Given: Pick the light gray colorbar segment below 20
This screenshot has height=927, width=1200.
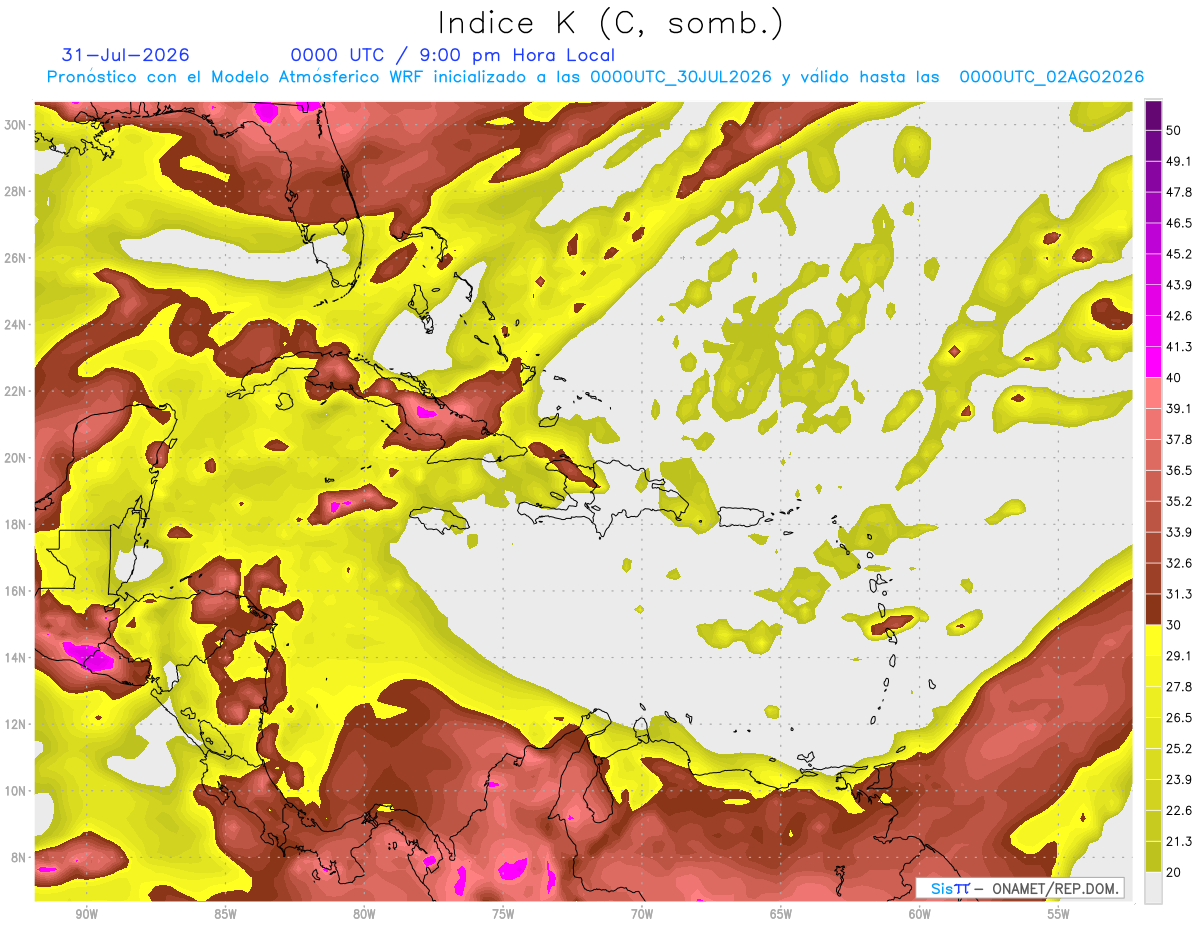Looking at the screenshot, I should (1153, 887).
